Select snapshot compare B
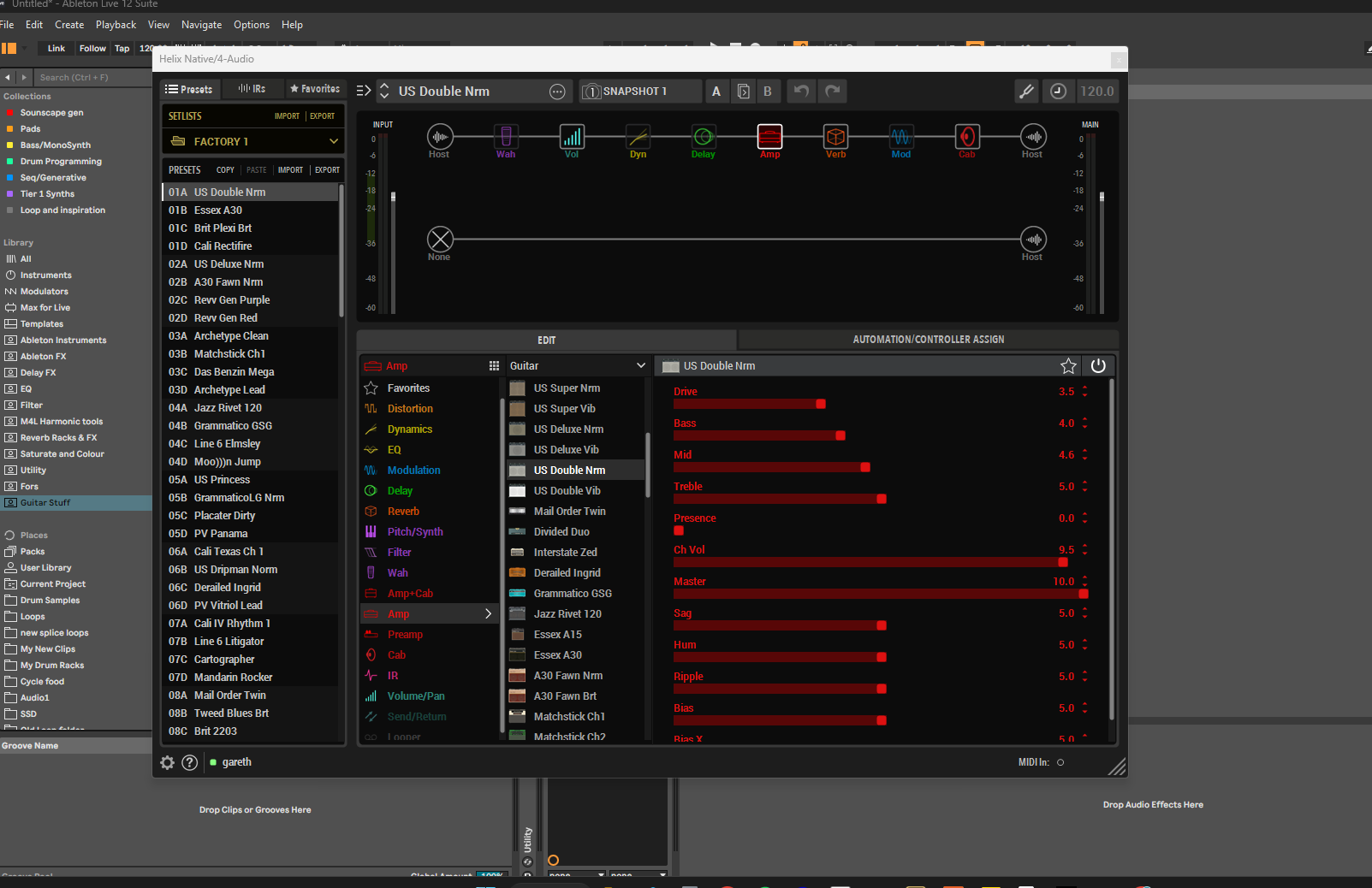 [x=768, y=91]
